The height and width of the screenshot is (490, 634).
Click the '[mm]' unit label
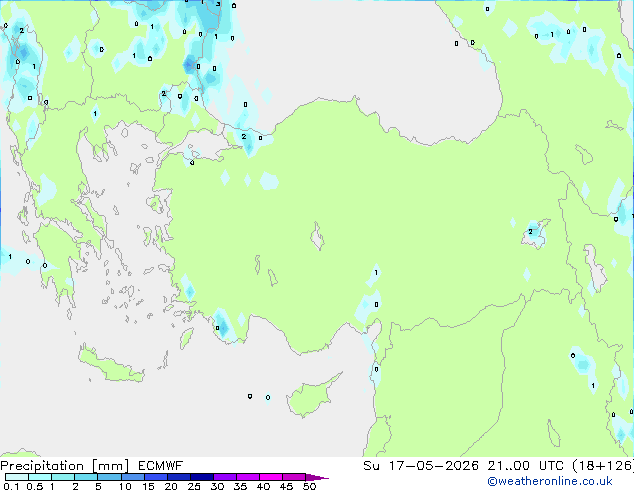(x=110, y=466)
